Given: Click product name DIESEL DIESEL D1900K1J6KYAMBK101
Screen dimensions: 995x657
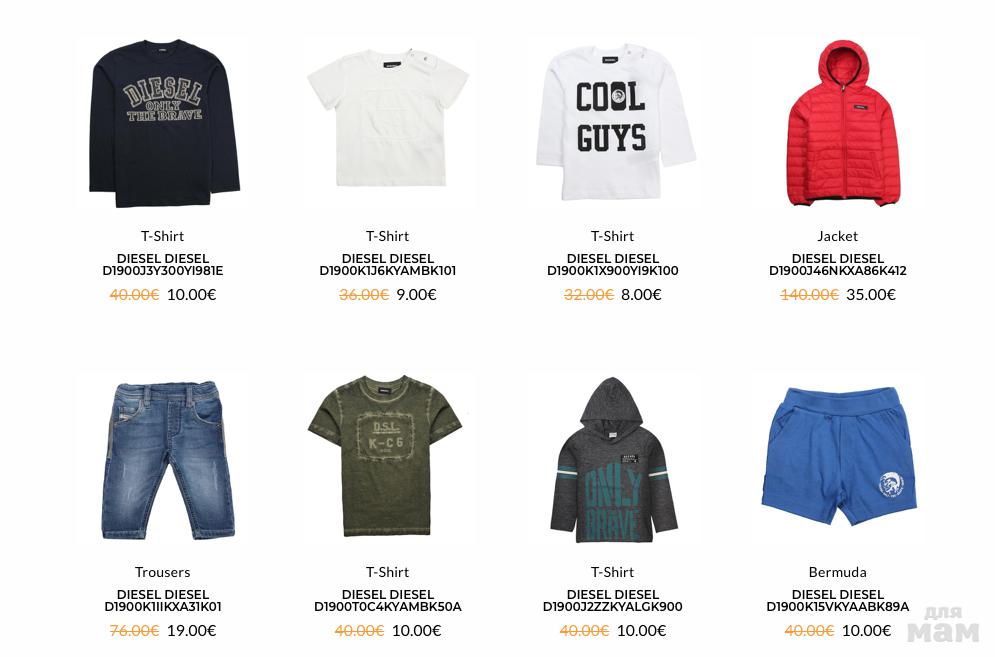Looking at the screenshot, I should (388, 265).
